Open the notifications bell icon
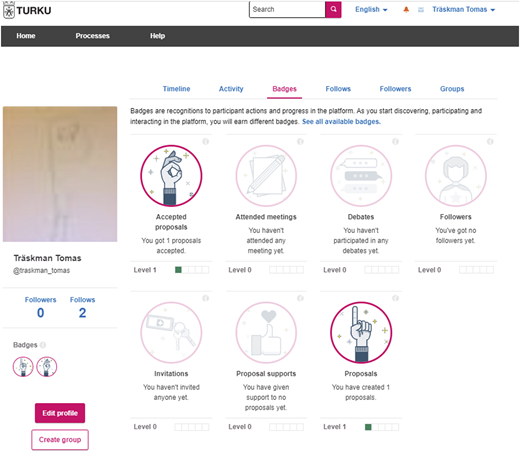This screenshot has width=520, height=452. tap(406, 10)
